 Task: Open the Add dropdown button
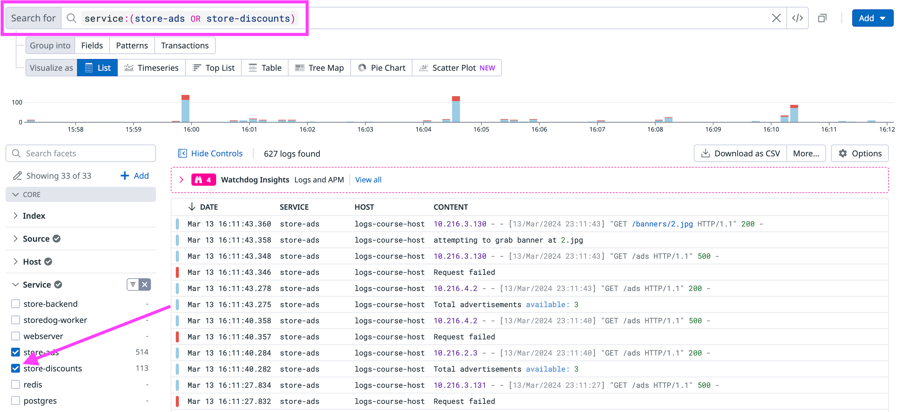tap(872, 18)
